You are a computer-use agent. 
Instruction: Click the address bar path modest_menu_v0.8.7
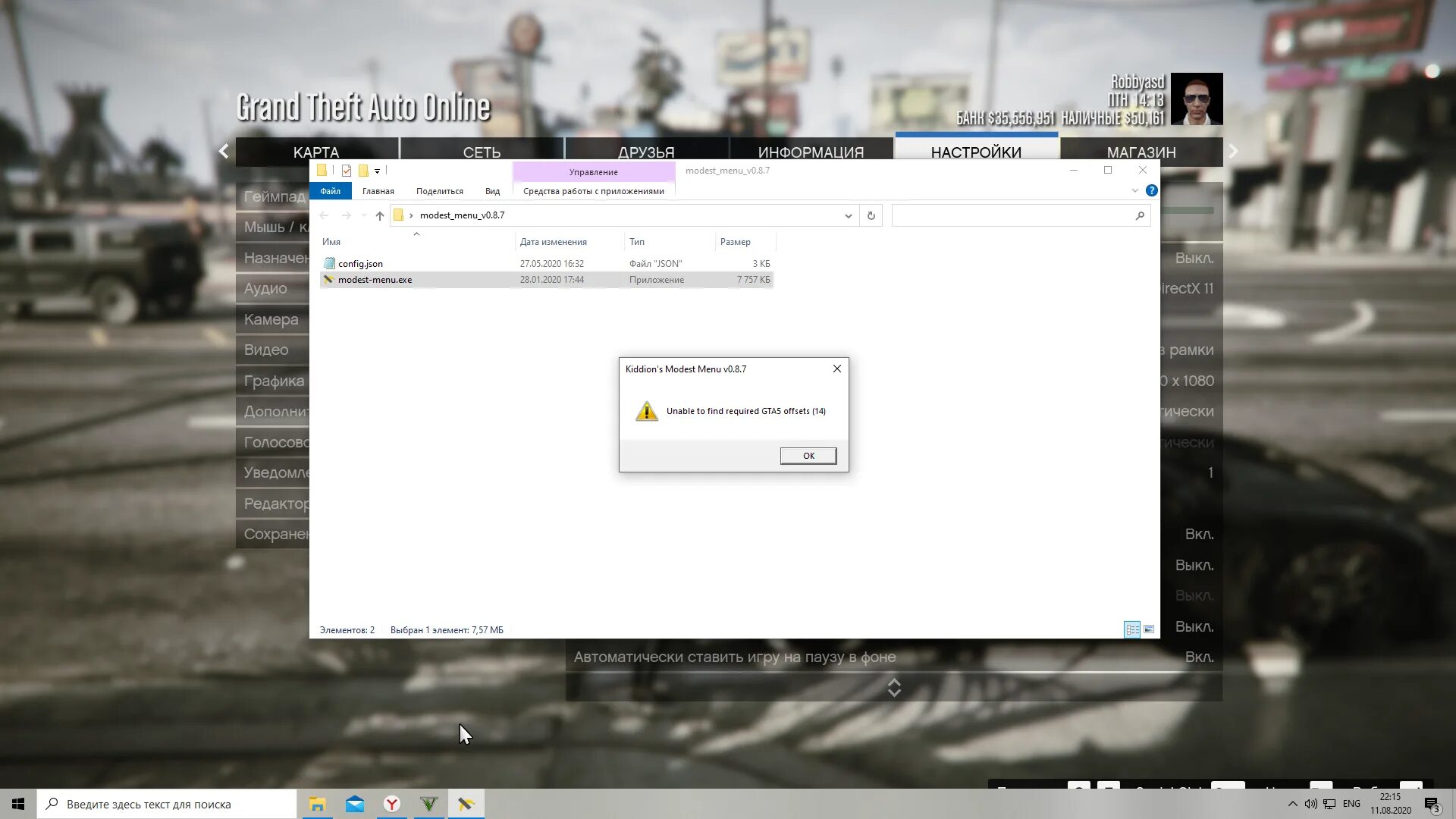pyautogui.click(x=462, y=215)
